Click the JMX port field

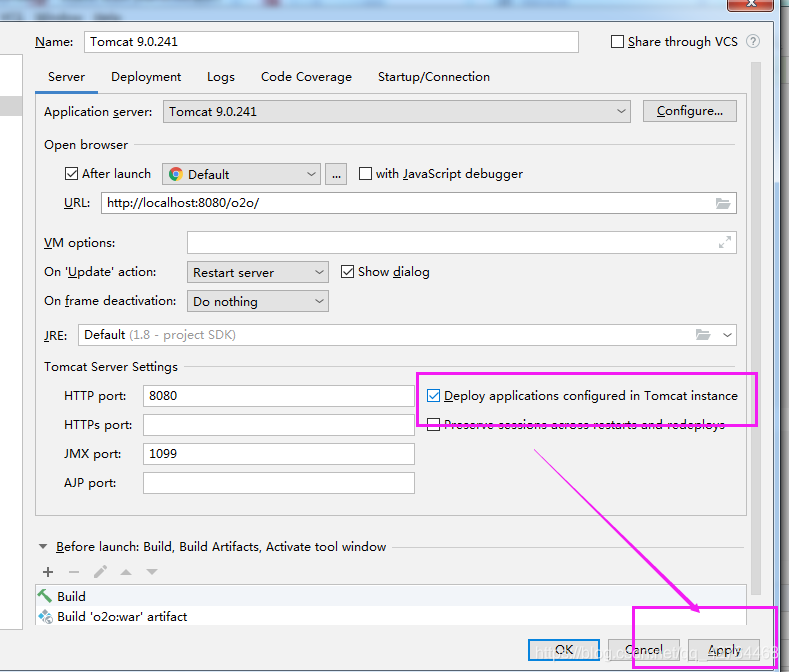[x=279, y=454]
